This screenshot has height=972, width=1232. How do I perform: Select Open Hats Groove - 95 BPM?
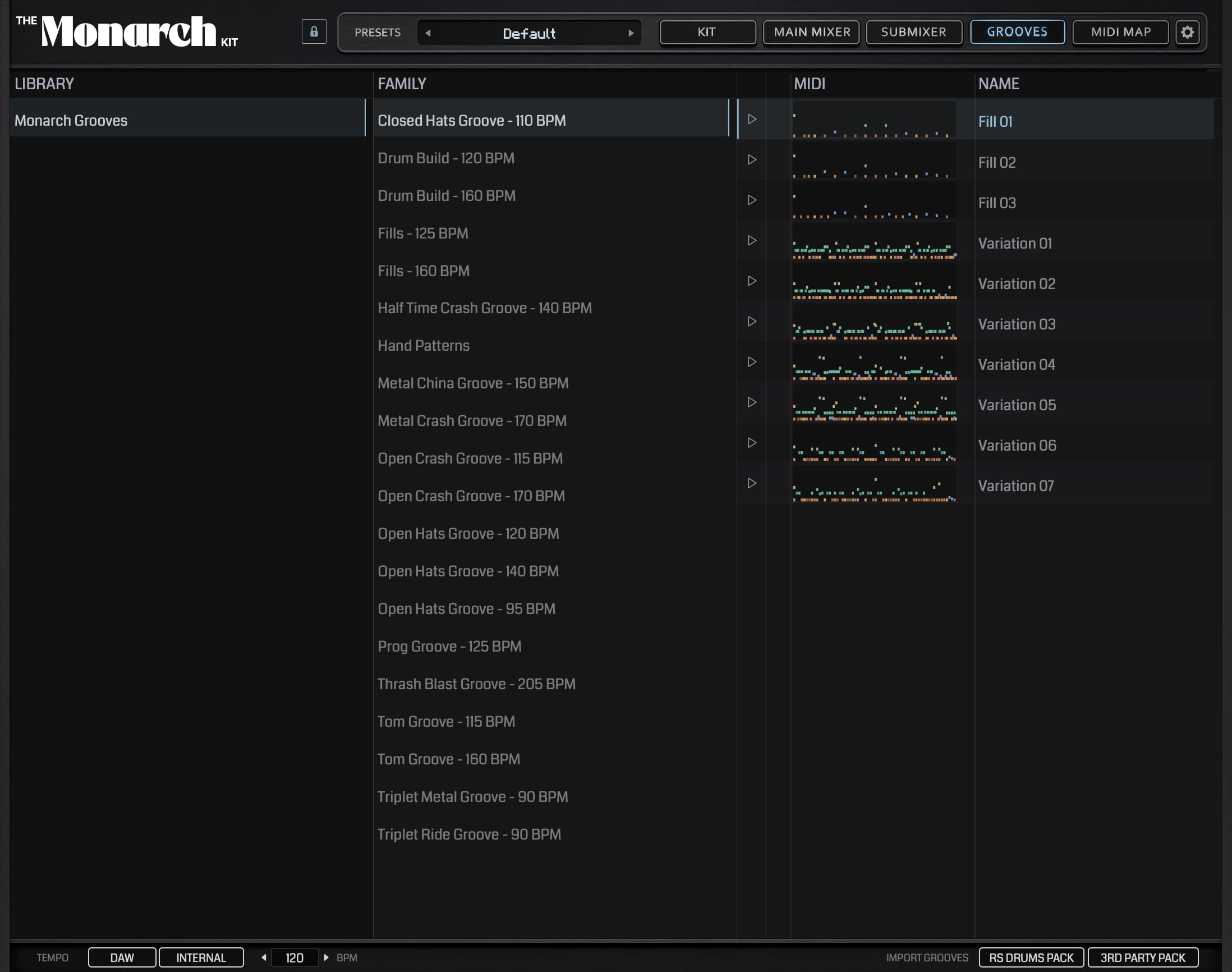click(x=551, y=608)
